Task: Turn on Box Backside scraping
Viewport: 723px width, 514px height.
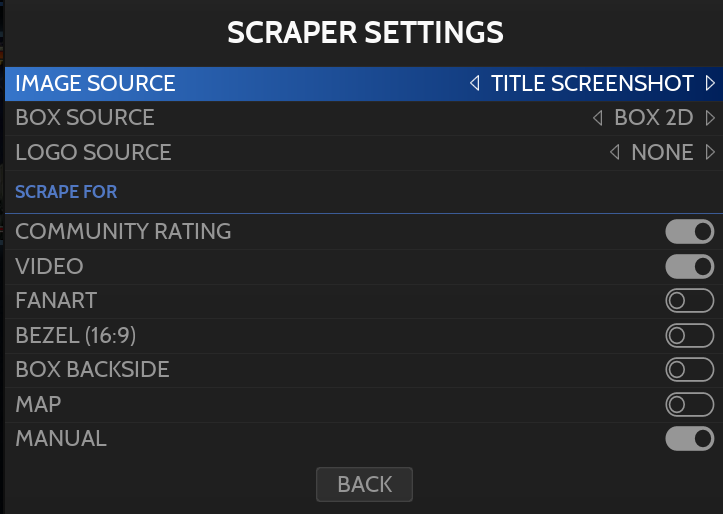Action: point(690,370)
